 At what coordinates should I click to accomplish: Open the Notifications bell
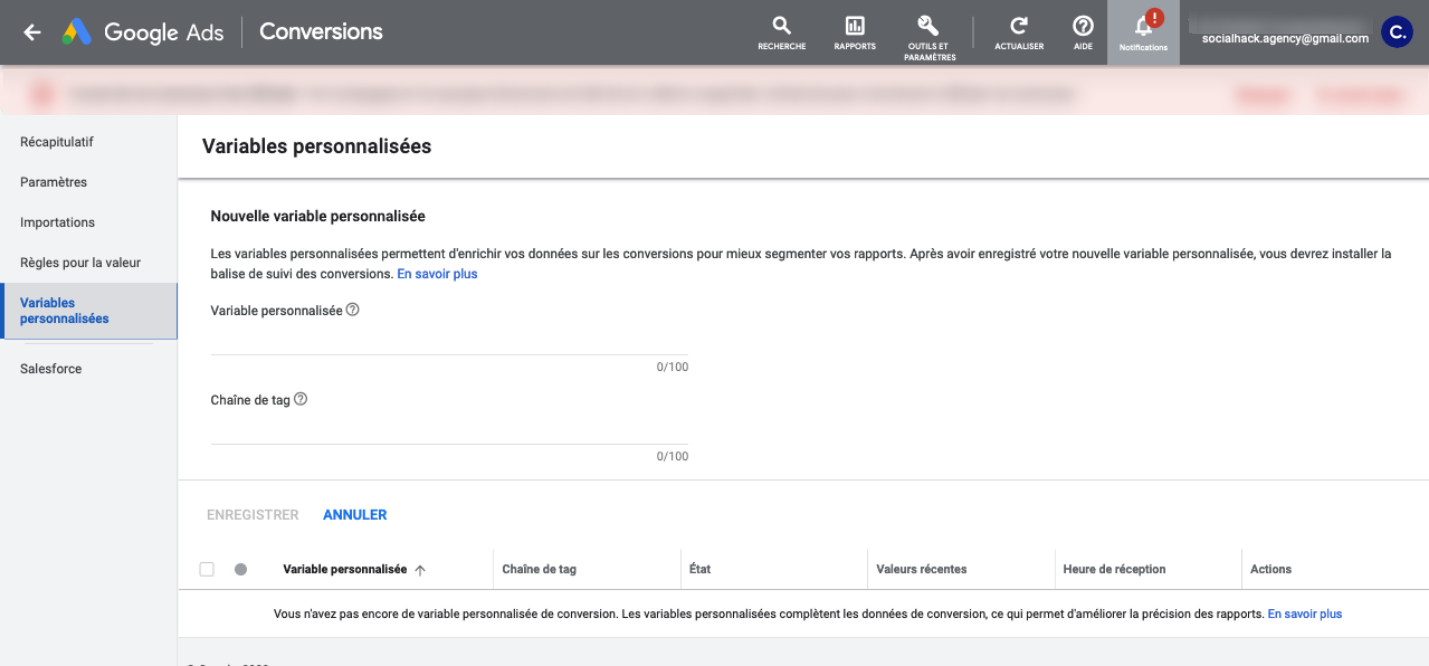point(1143,30)
